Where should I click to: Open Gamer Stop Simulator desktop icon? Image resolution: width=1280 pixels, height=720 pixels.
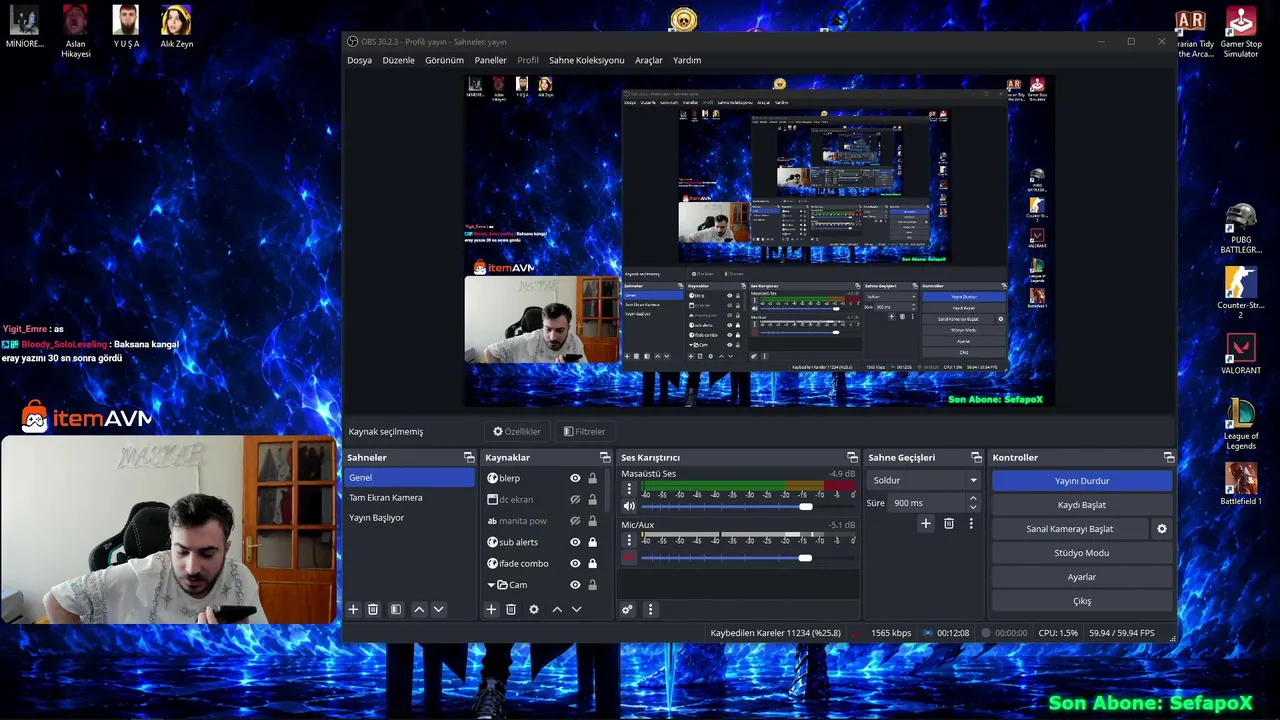pos(1241,32)
